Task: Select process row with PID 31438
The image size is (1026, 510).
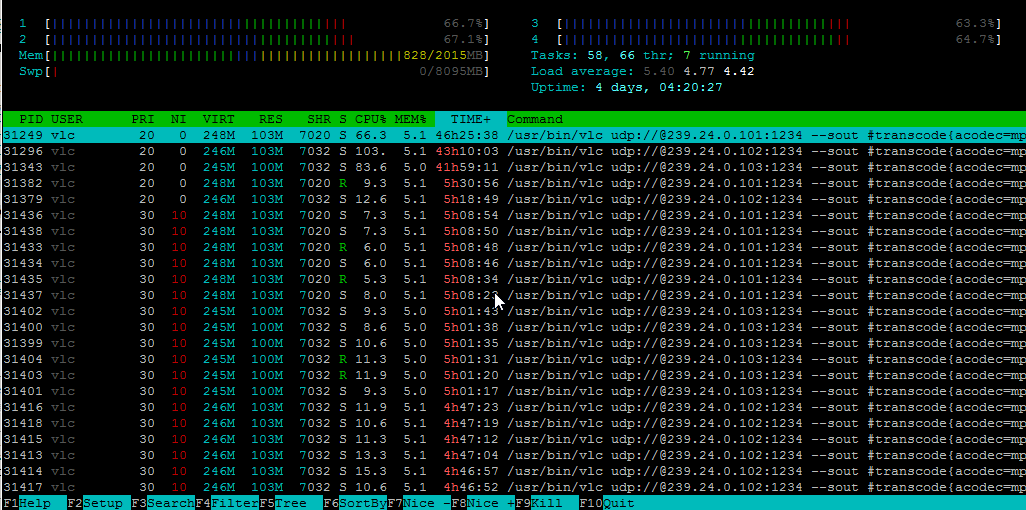Action: tap(514, 231)
